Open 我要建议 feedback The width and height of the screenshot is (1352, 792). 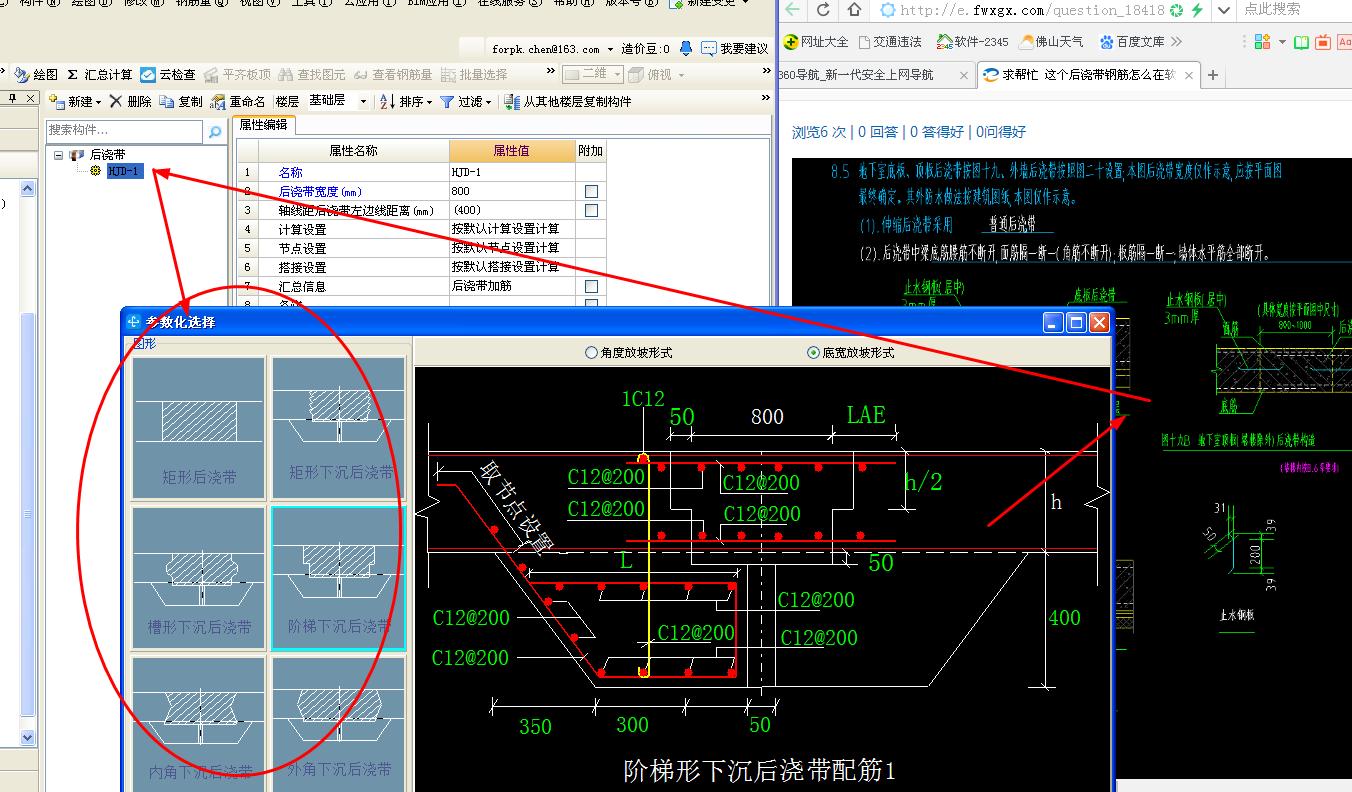coord(735,48)
